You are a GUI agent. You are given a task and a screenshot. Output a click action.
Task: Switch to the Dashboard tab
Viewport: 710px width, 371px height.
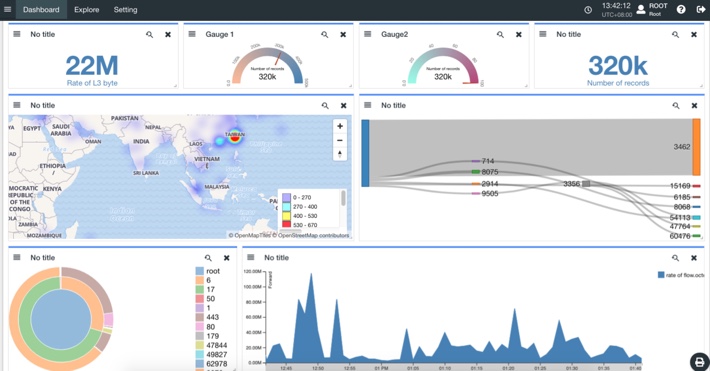point(41,10)
